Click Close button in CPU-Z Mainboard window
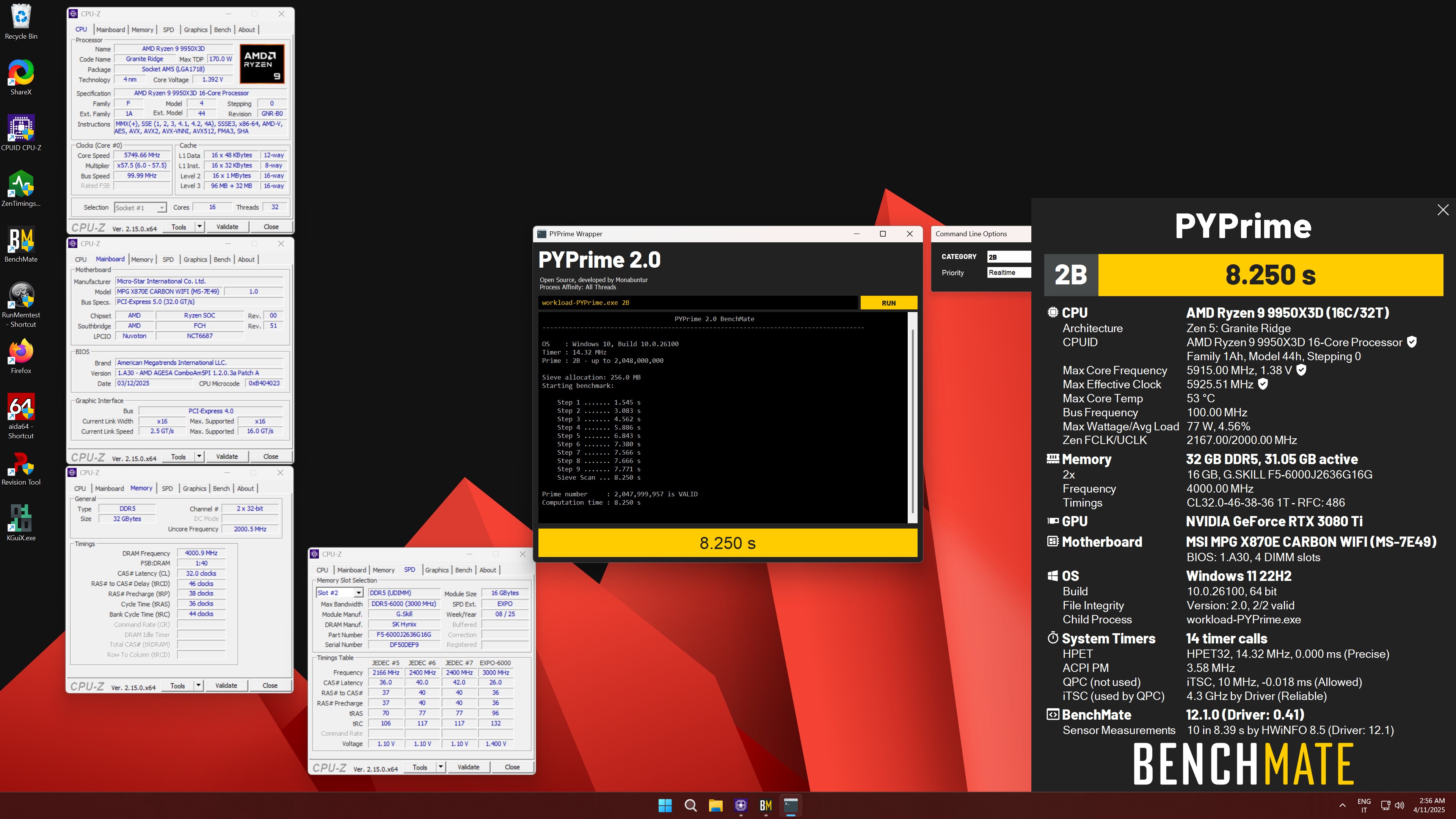This screenshot has height=819, width=1456. 271,457
